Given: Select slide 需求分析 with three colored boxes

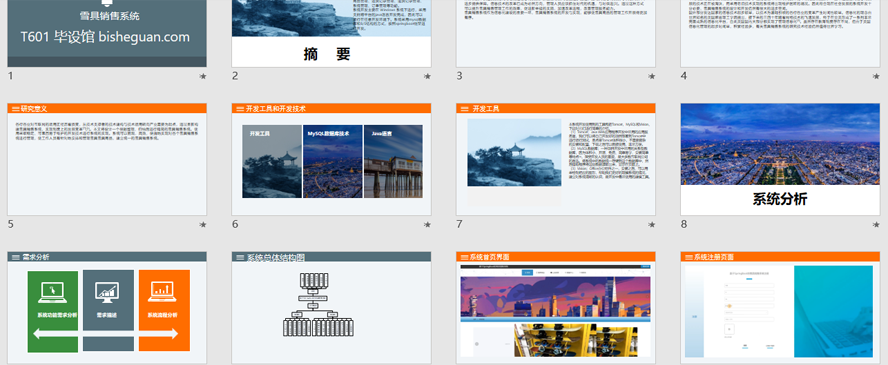Looking at the screenshot, I should 107,308.
